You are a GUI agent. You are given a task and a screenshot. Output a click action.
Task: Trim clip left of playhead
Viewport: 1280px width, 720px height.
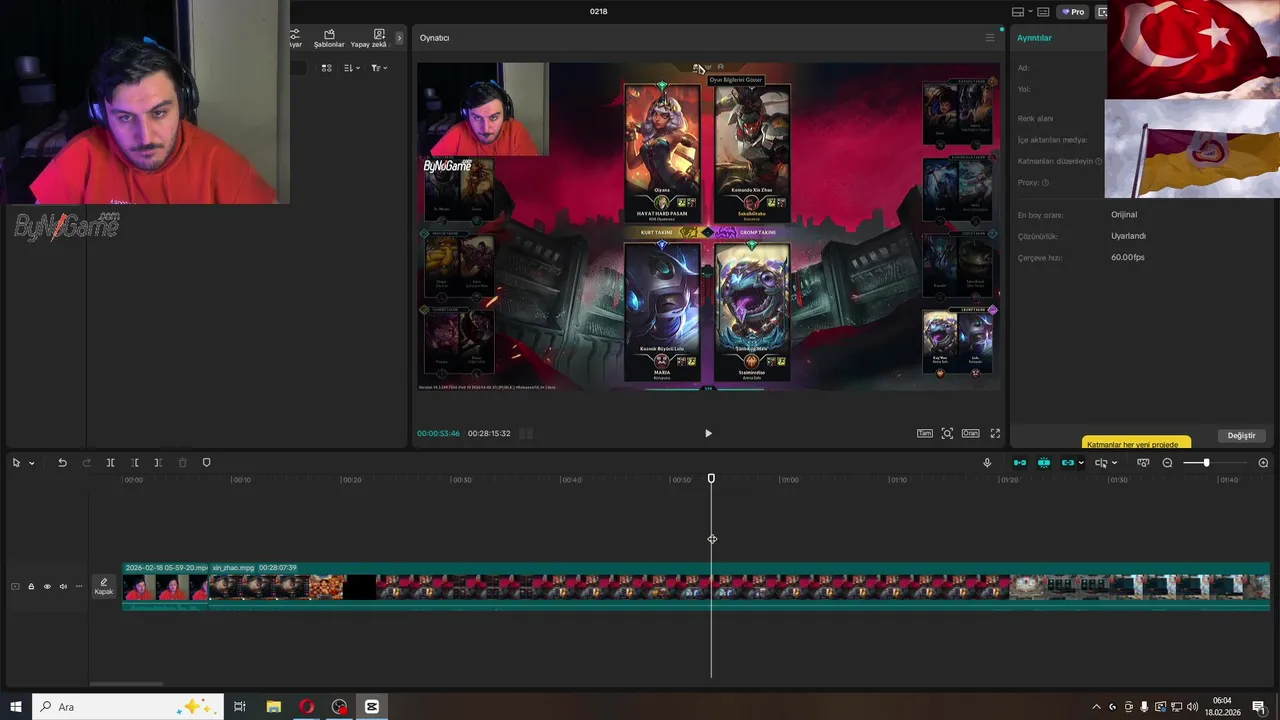134,463
